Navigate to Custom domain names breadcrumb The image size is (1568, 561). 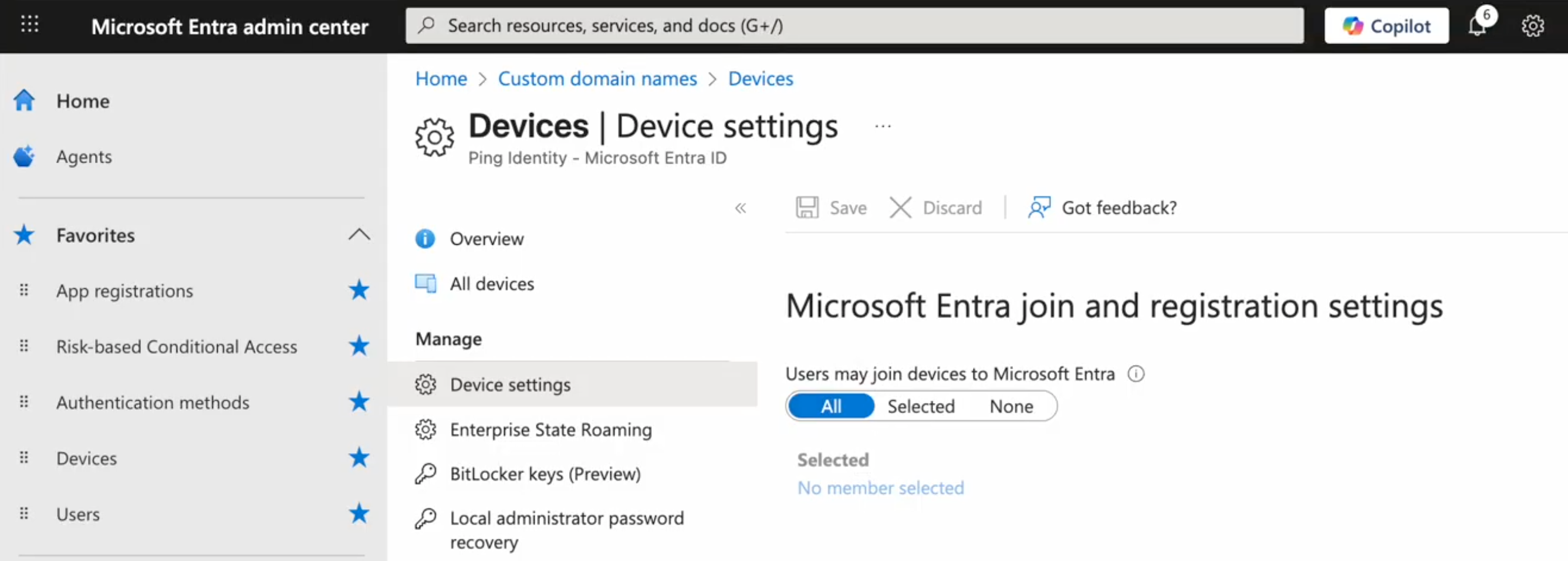(x=597, y=79)
